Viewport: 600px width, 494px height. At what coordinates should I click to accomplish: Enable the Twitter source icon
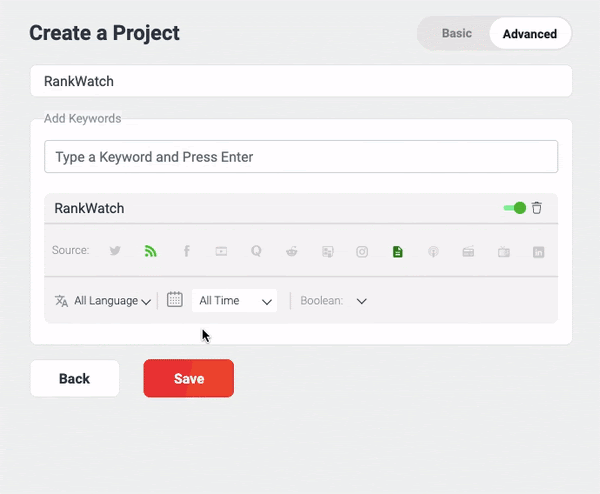(115, 251)
